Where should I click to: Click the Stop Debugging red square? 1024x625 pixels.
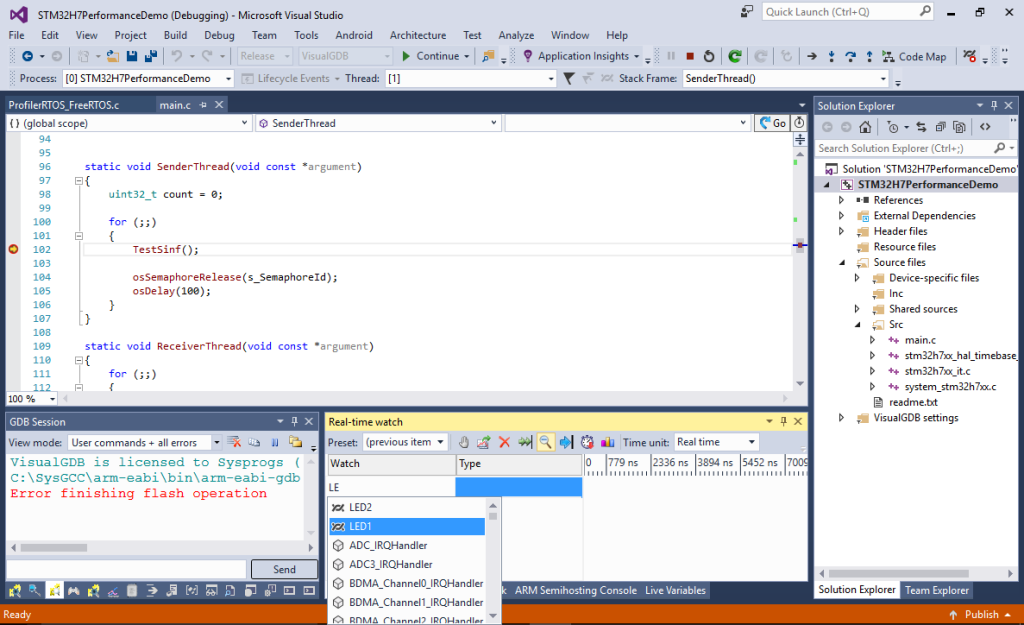click(691, 56)
